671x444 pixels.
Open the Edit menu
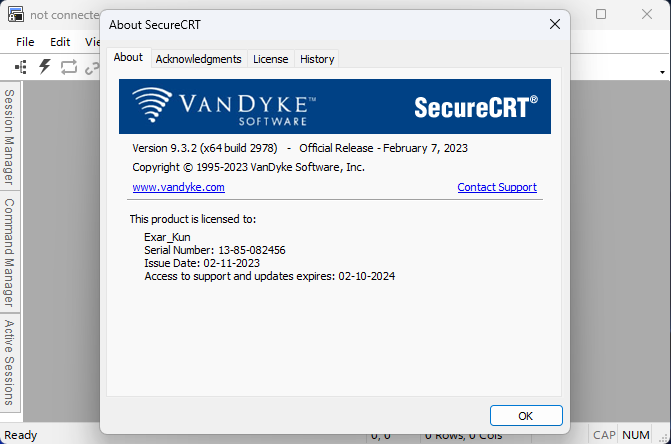tap(60, 42)
